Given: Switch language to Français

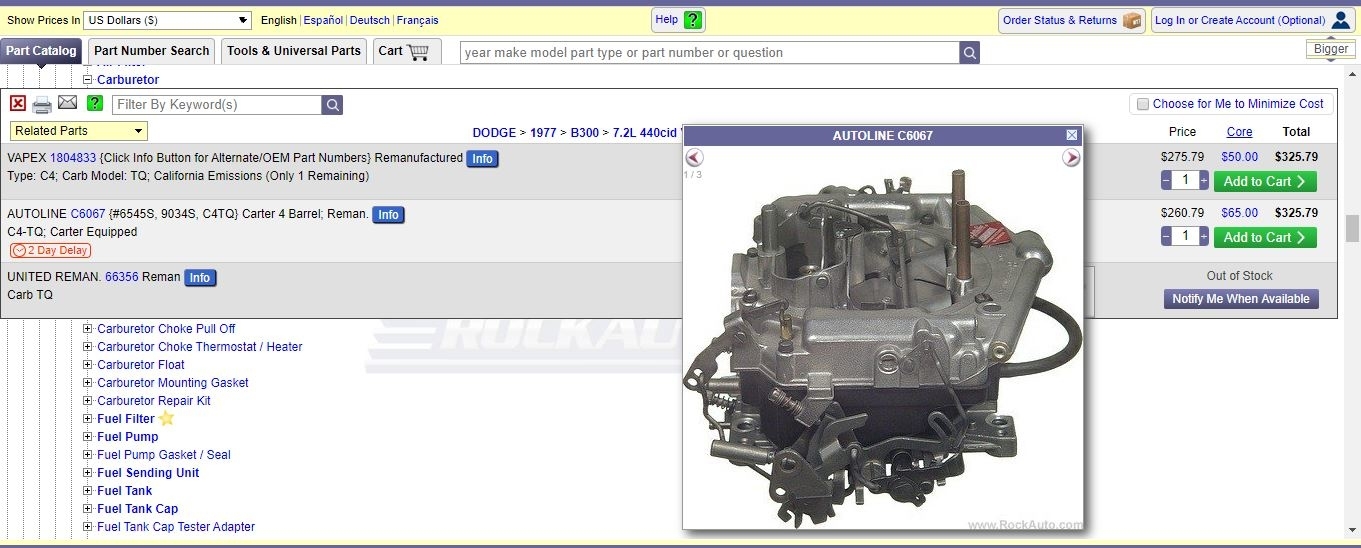Looking at the screenshot, I should click(x=417, y=20).
